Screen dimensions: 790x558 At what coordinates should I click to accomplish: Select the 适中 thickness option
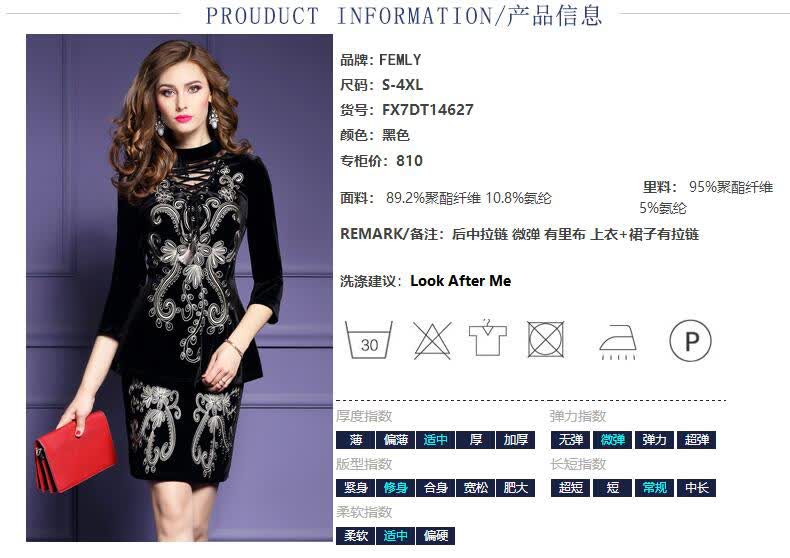pos(435,440)
